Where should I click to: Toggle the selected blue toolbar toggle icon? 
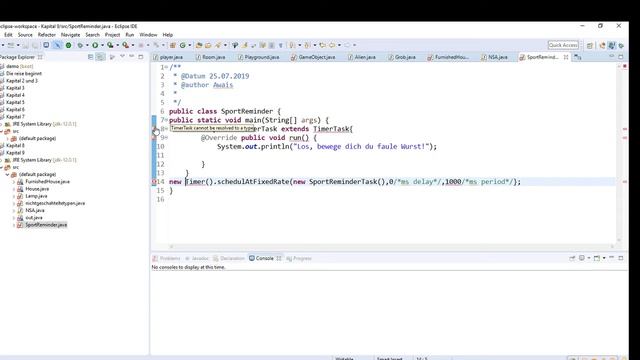[57, 45]
